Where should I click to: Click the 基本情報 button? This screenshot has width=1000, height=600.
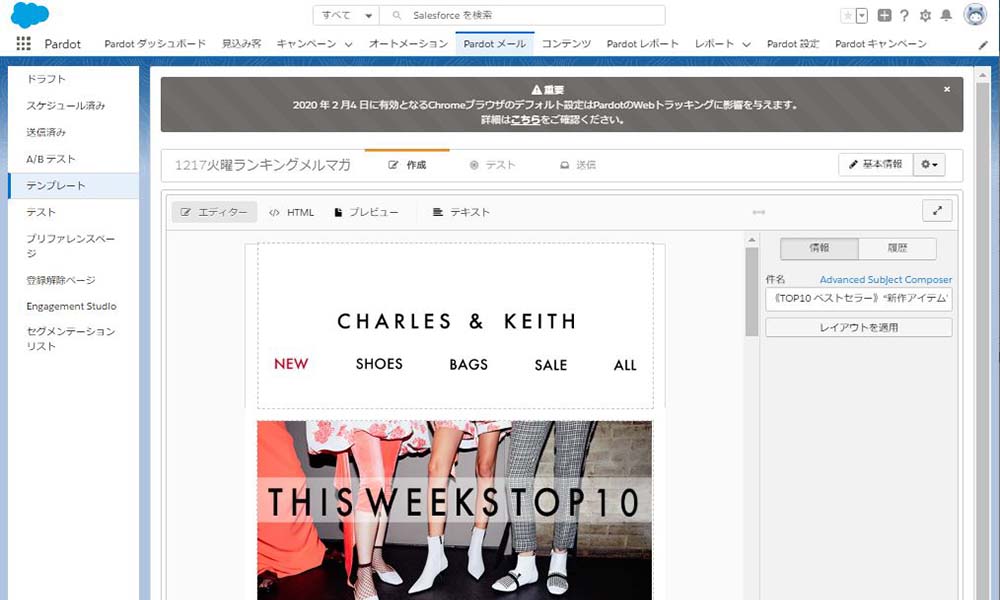pos(876,165)
